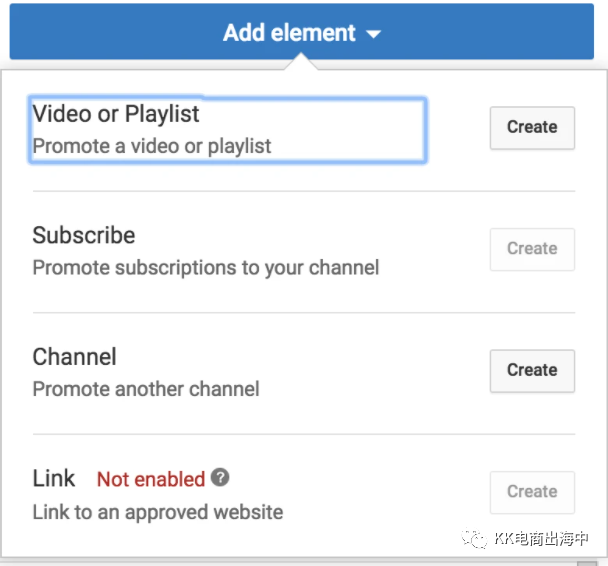Click the KK电商出海中 watermark text

pyautogui.click(x=541, y=538)
